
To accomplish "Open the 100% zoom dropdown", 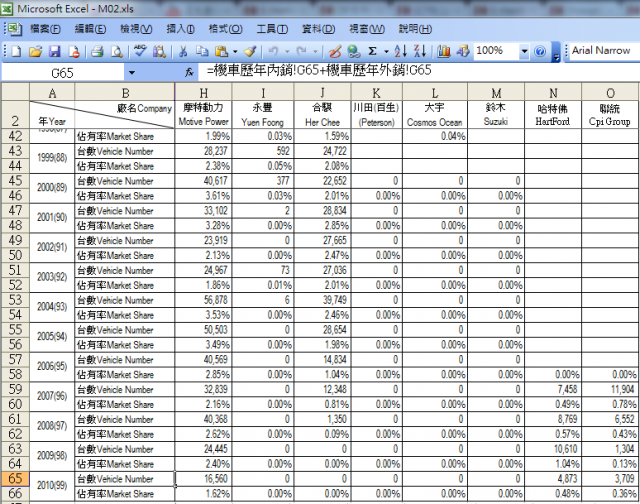I will pos(524,52).
